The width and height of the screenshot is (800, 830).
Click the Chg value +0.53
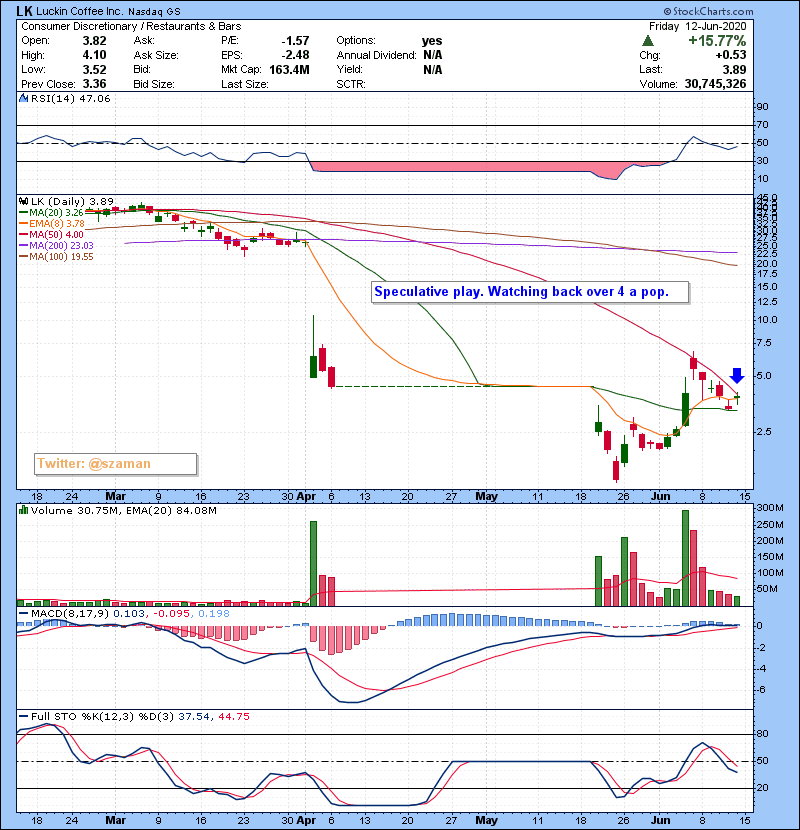tap(731, 55)
